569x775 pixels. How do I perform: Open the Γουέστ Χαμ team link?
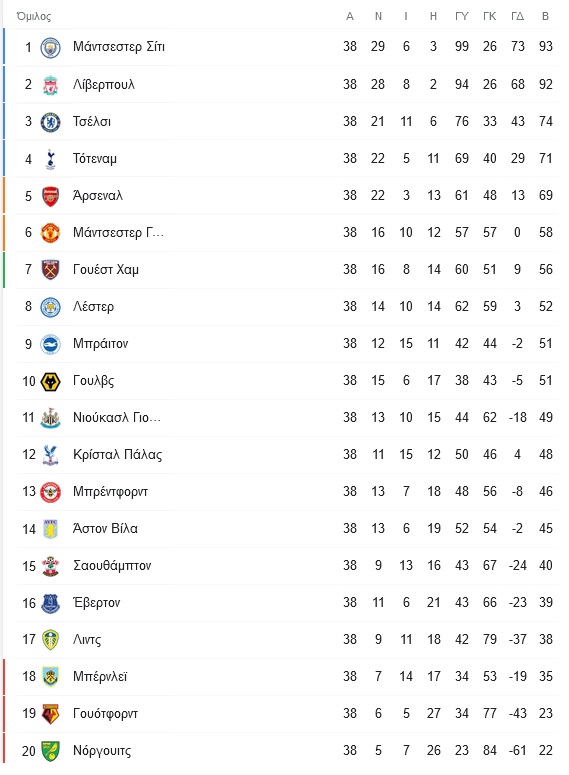point(106,269)
